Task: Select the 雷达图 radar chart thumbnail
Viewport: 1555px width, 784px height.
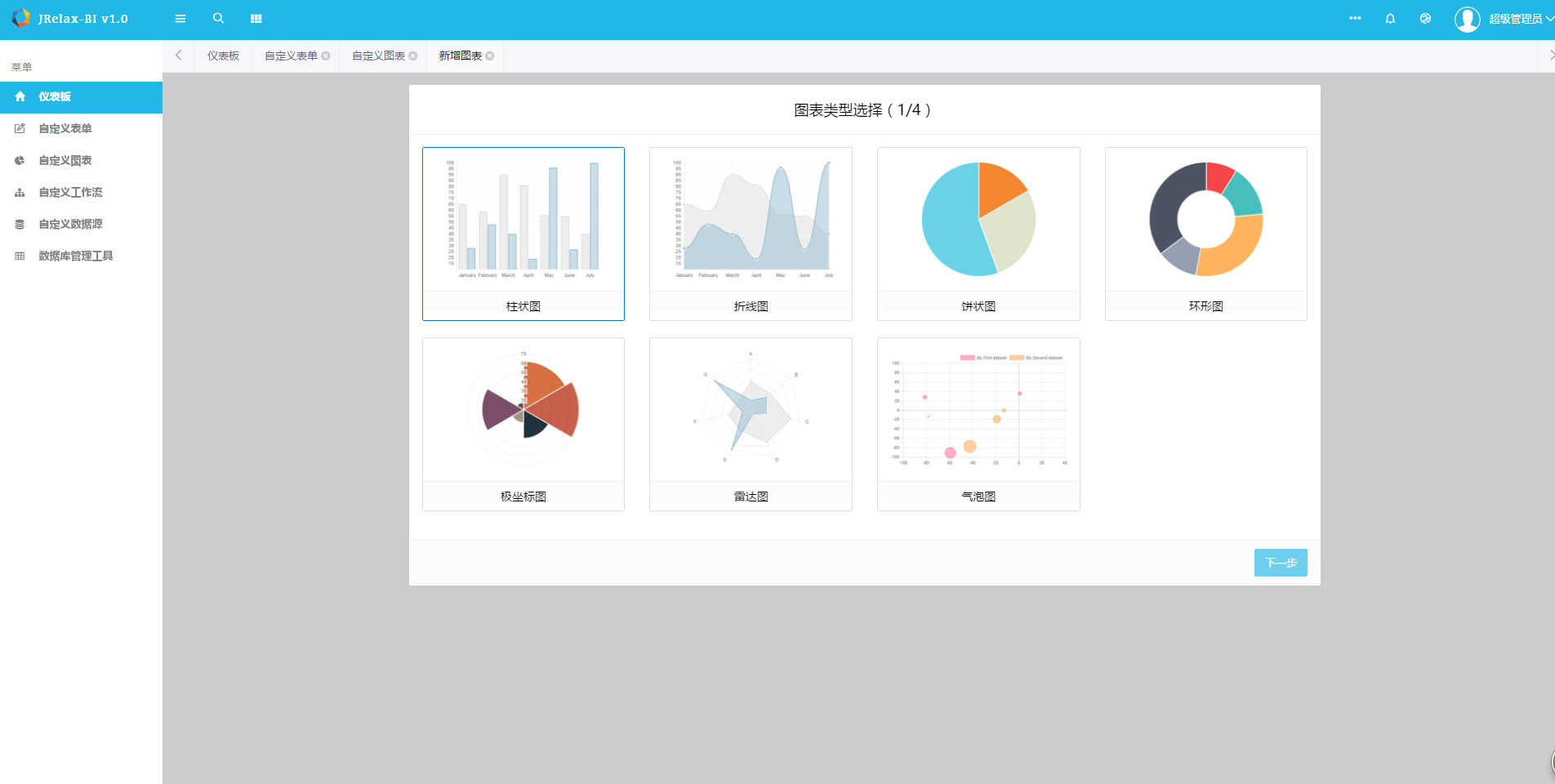Action: pyautogui.click(x=751, y=410)
